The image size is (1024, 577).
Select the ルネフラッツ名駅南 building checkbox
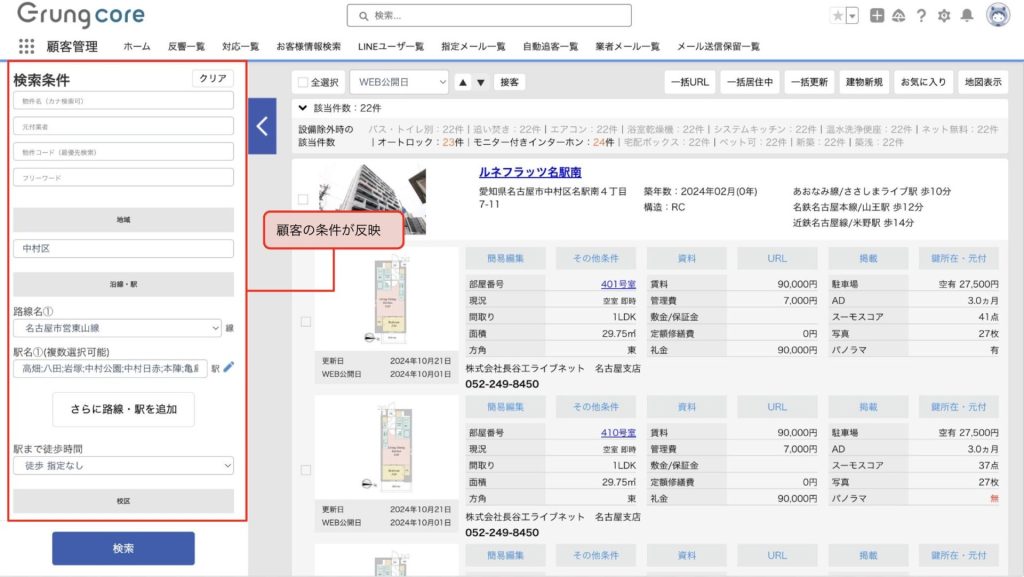click(x=303, y=198)
